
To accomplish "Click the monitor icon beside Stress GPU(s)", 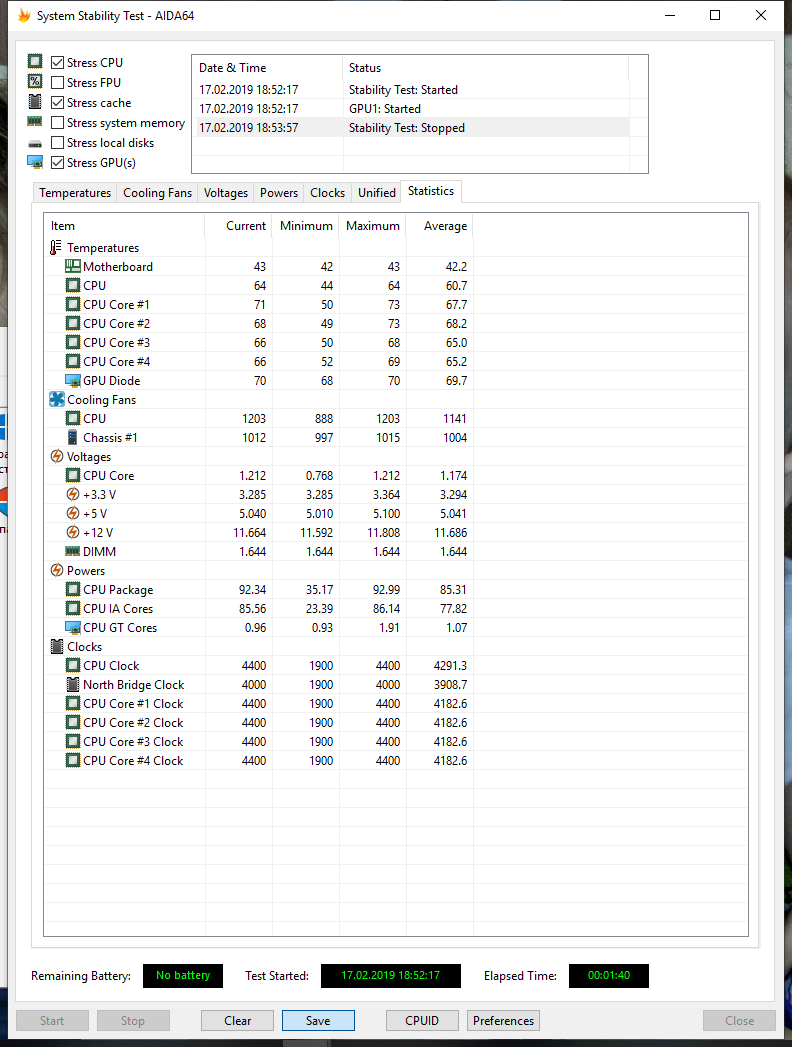I will tap(35, 162).
